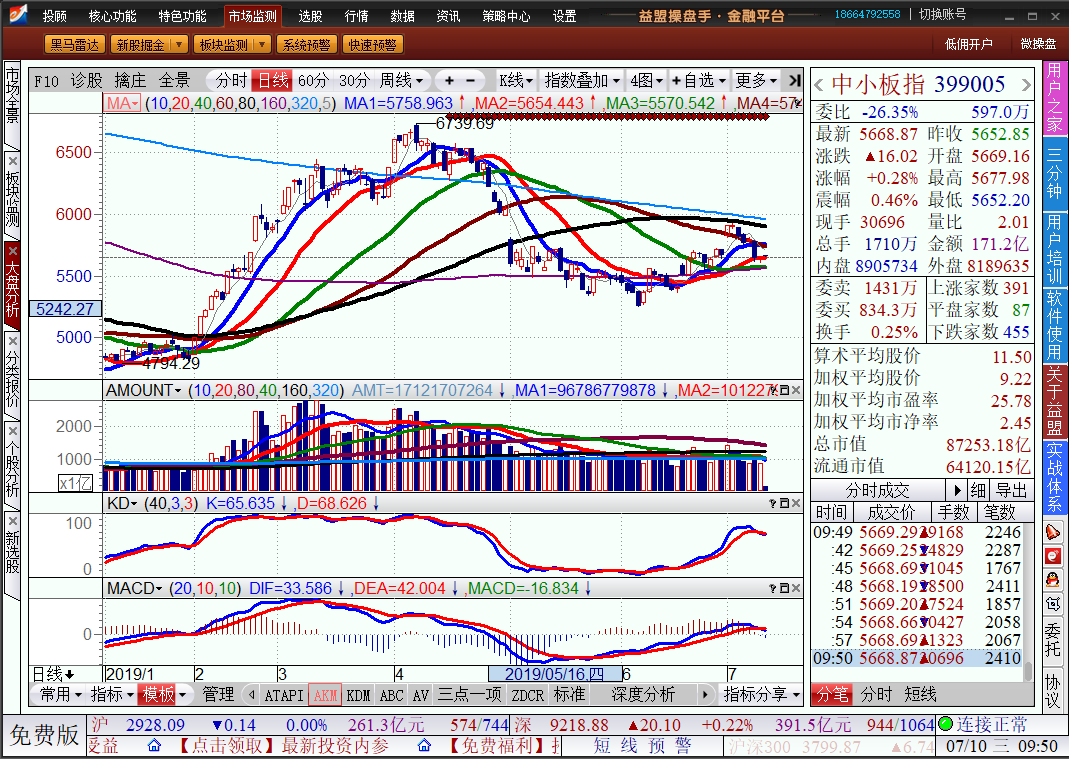Click the app logo in top-left corner
Screen dimensions: 1069x759
click(16, 14)
